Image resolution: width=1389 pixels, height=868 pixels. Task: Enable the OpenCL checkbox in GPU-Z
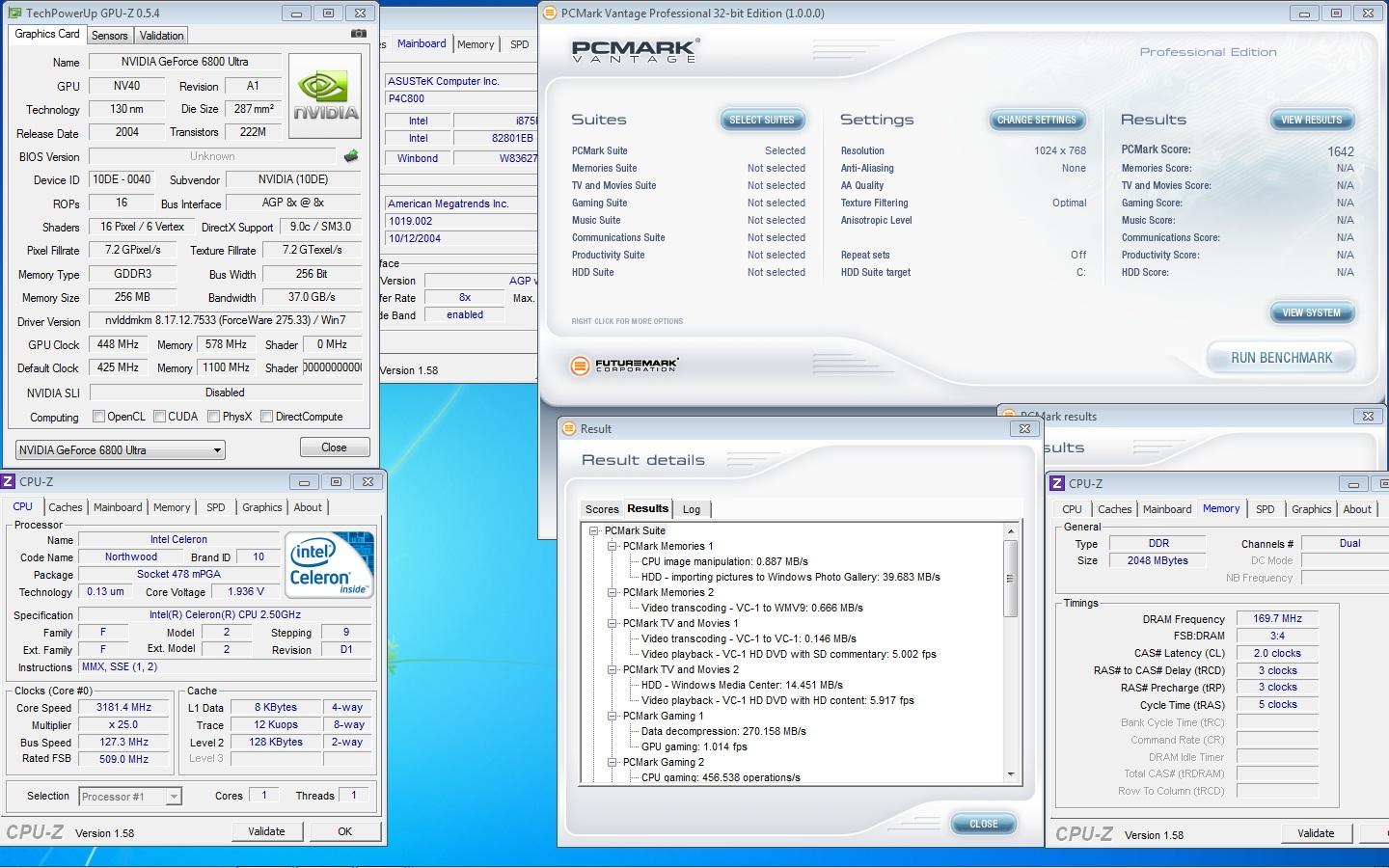98,417
